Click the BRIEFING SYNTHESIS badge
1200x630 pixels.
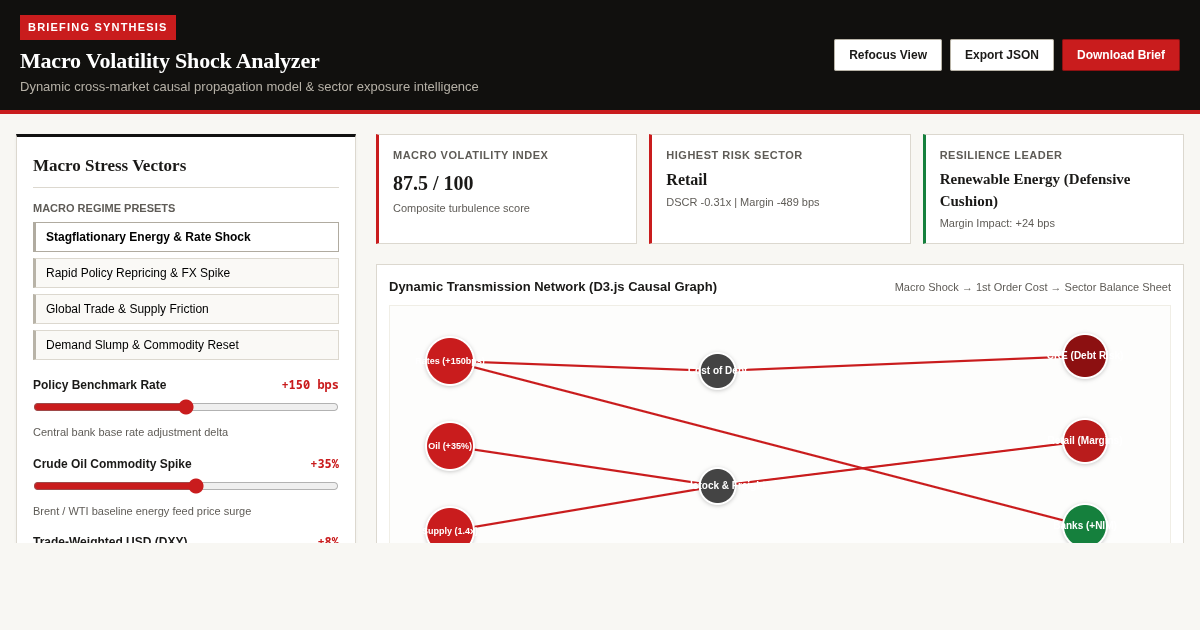pyautogui.click(x=98, y=27)
